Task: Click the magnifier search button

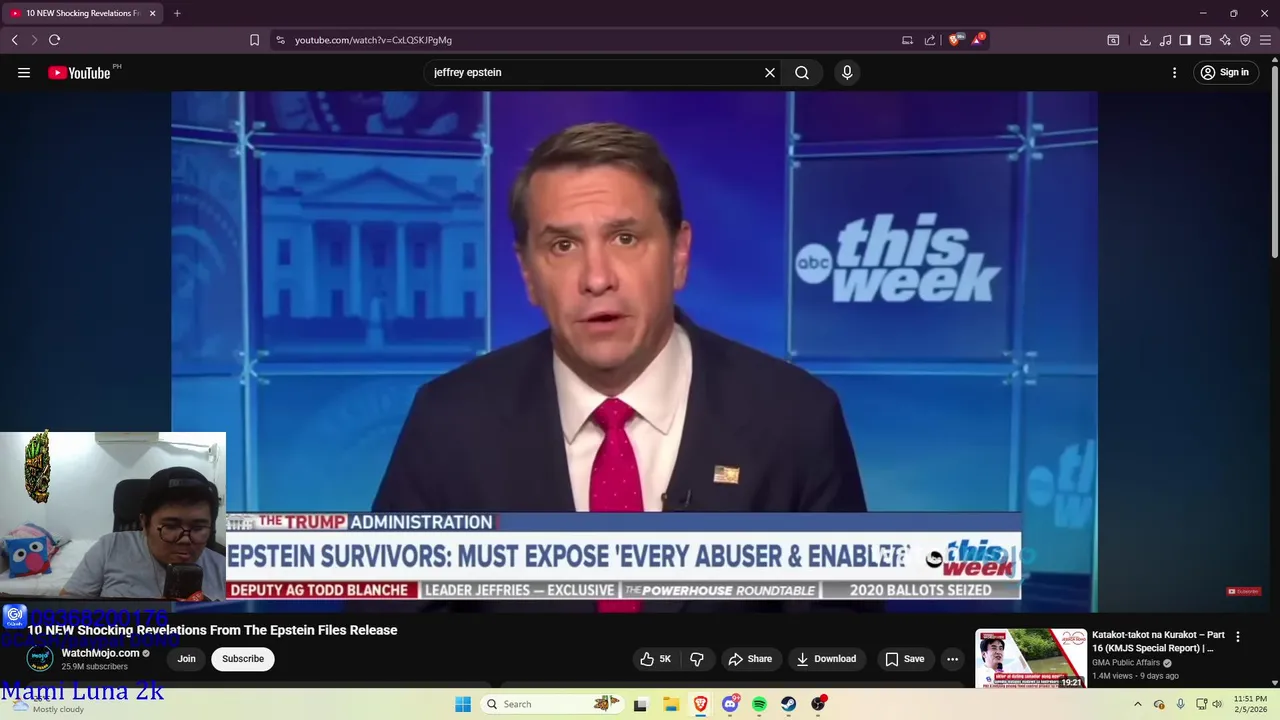Action: (x=802, y=72)
